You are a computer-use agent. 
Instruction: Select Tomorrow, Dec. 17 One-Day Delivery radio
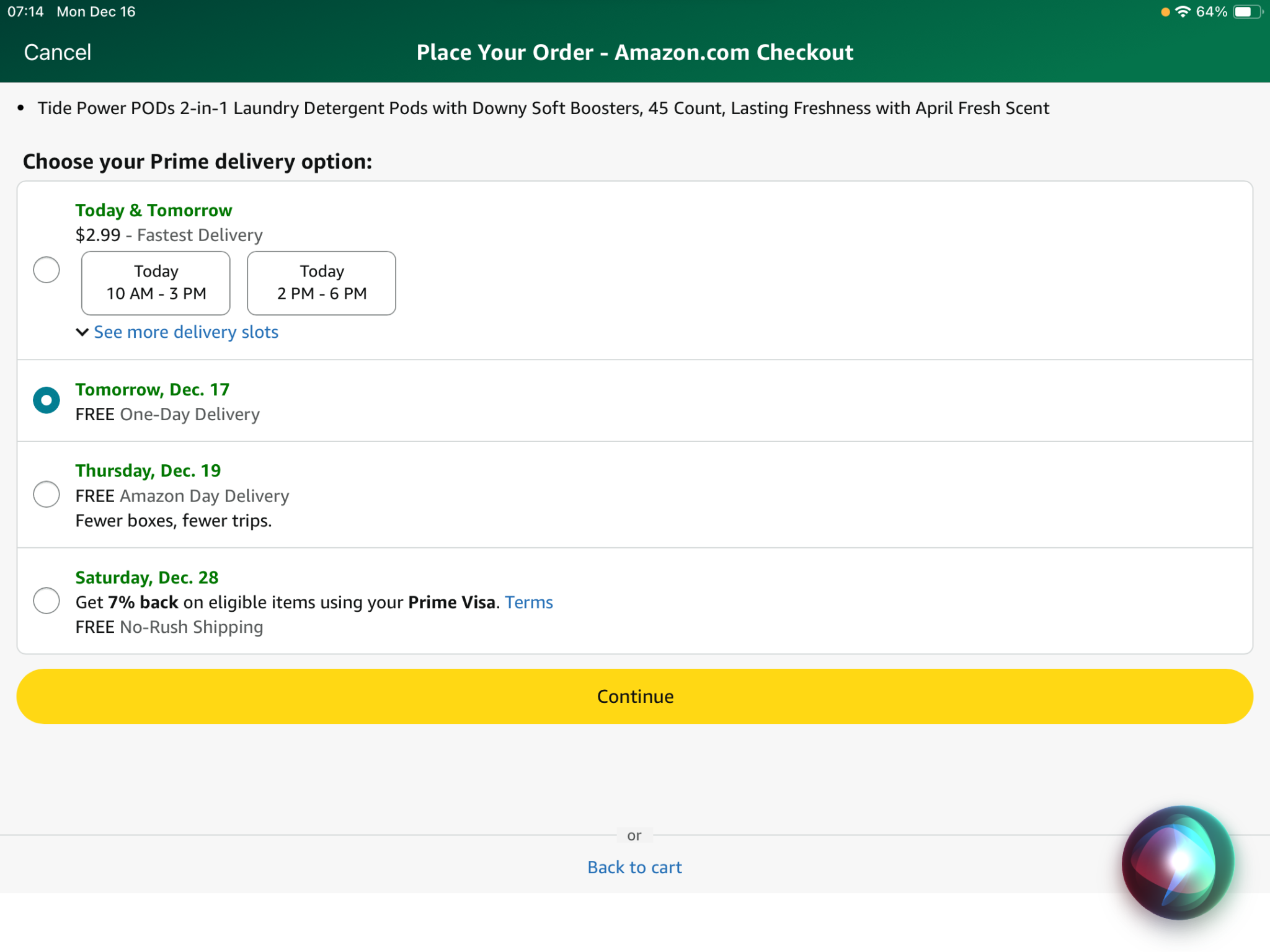[x=47, y=400]
